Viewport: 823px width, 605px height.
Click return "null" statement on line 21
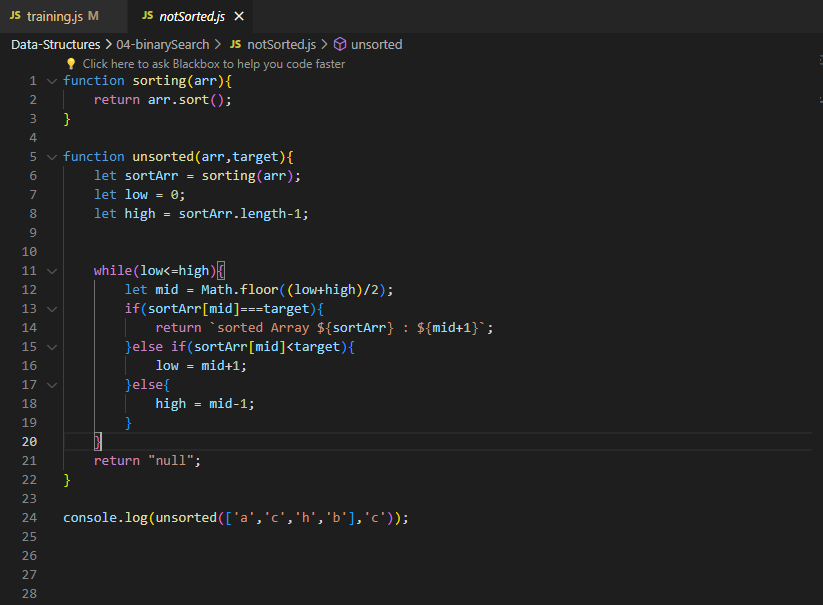click(x=147, y=461)
